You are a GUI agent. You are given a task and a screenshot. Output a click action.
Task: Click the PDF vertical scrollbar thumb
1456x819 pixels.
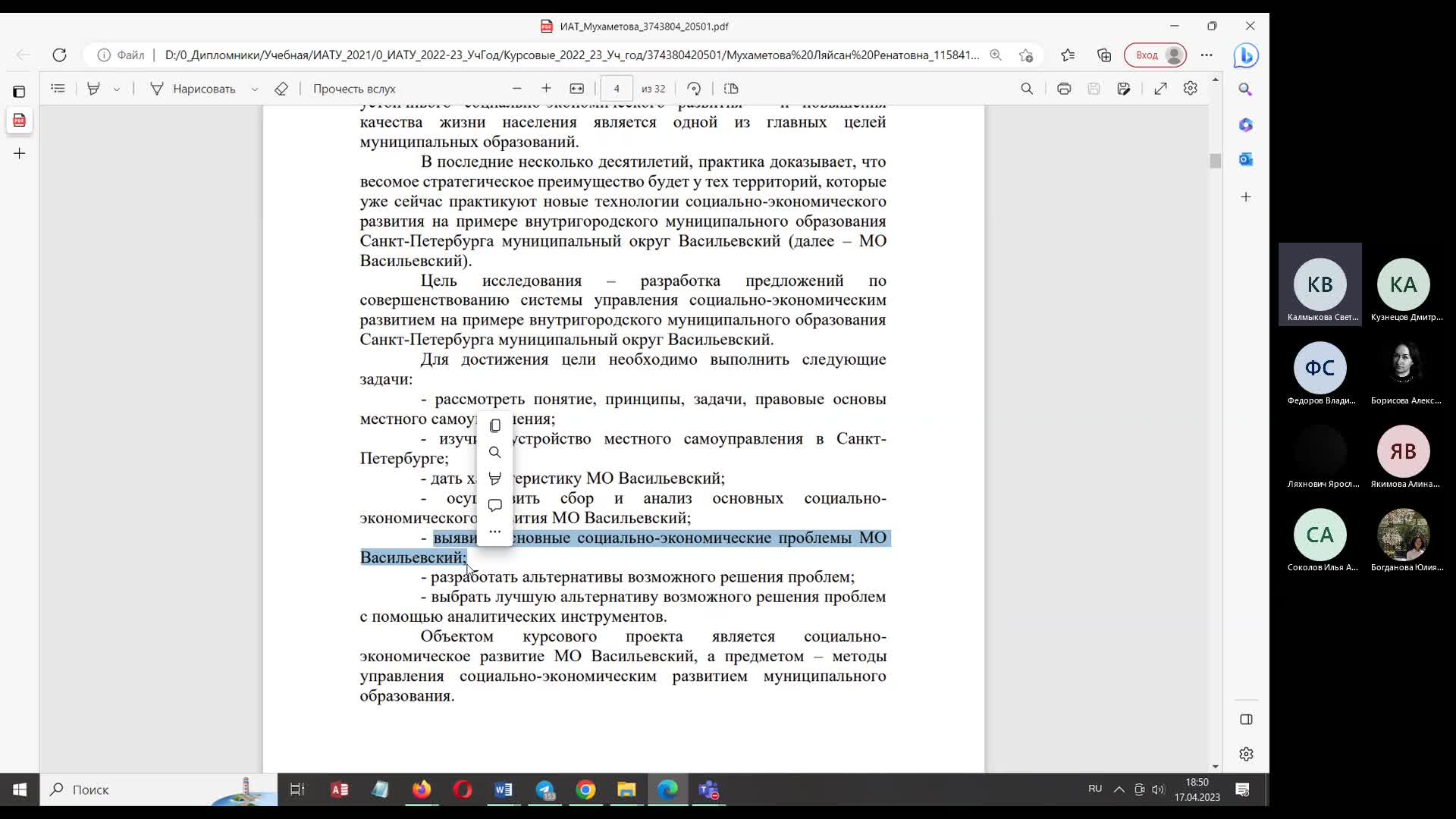click(x=1216, y=161)
